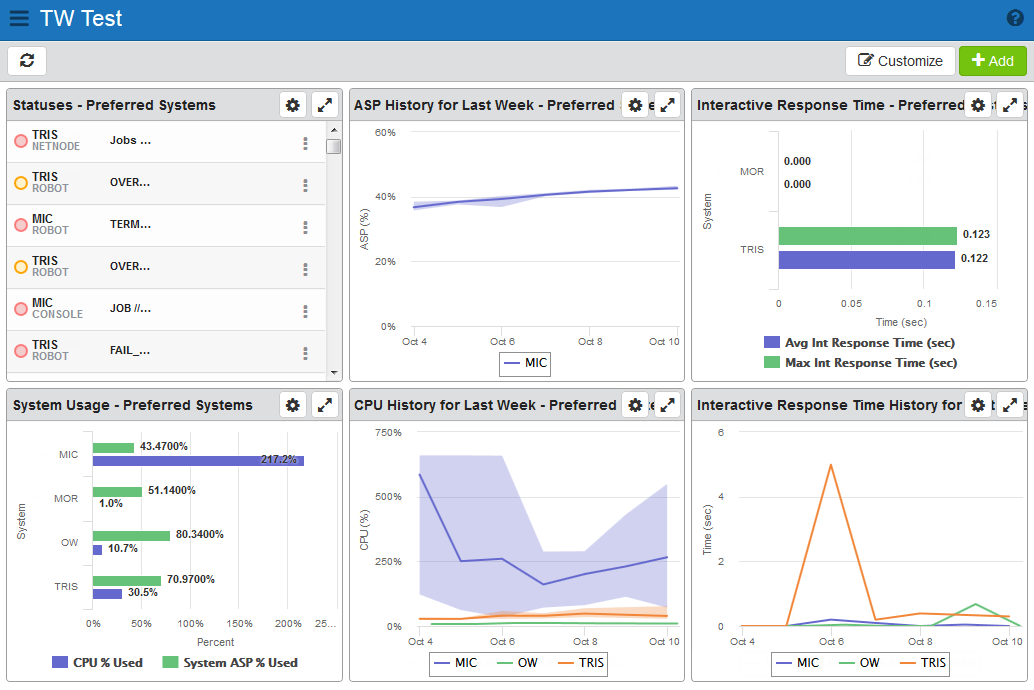The width and height of the screenshot is (1034, 690).
Task: Open the options menu for MIC CONSOLE status
Action: tap(306, 311)
